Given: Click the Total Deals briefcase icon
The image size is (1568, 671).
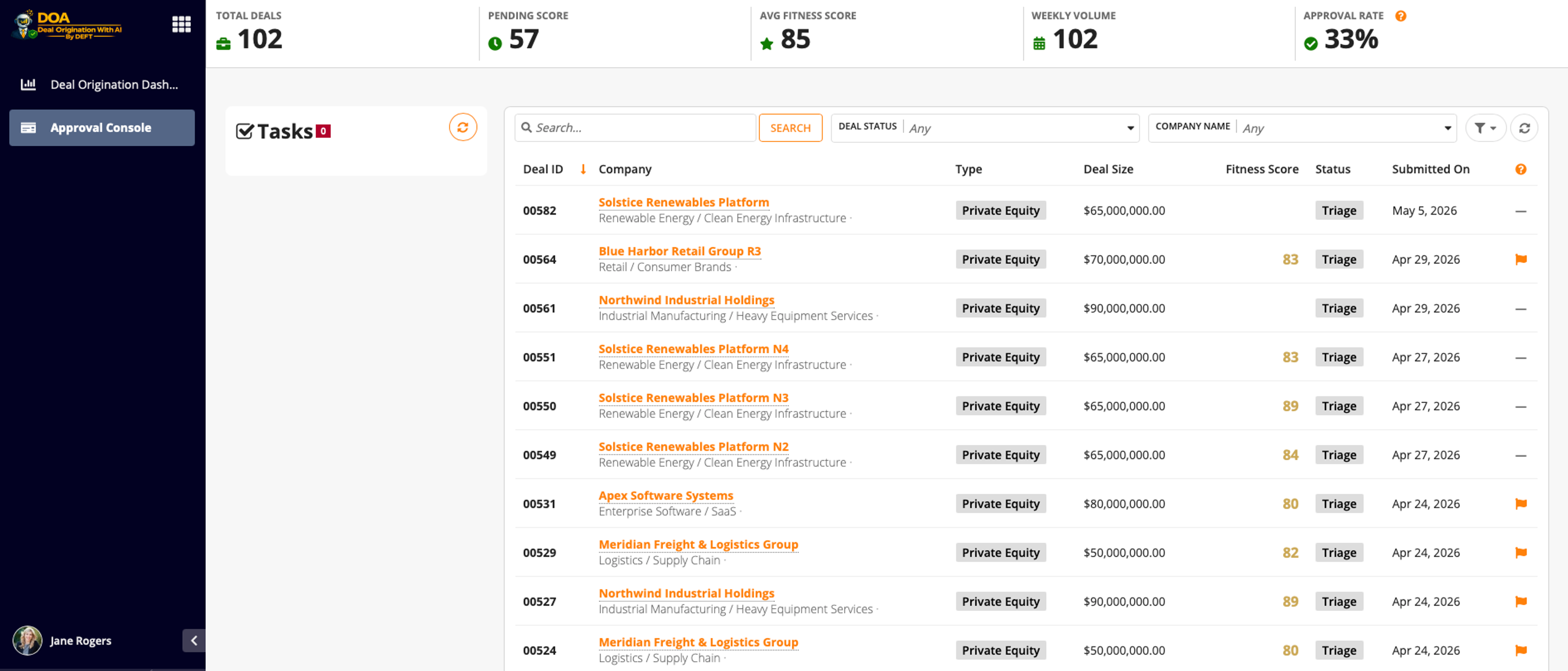Looking at the screenshot, I should 223,43.
